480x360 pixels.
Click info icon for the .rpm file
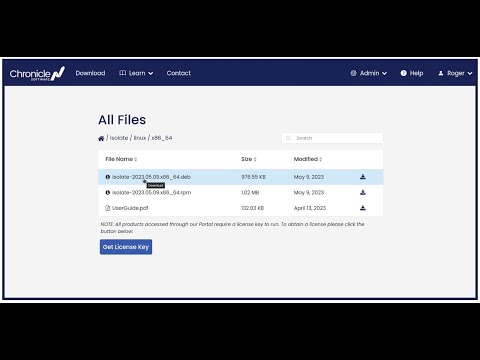(x=108, y=193)
